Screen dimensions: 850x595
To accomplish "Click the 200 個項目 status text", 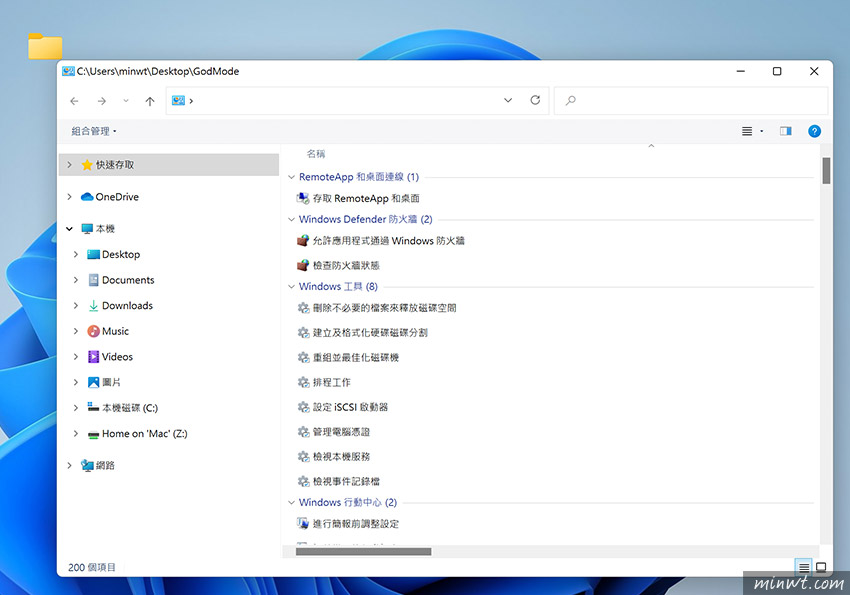I will point(92,567).
